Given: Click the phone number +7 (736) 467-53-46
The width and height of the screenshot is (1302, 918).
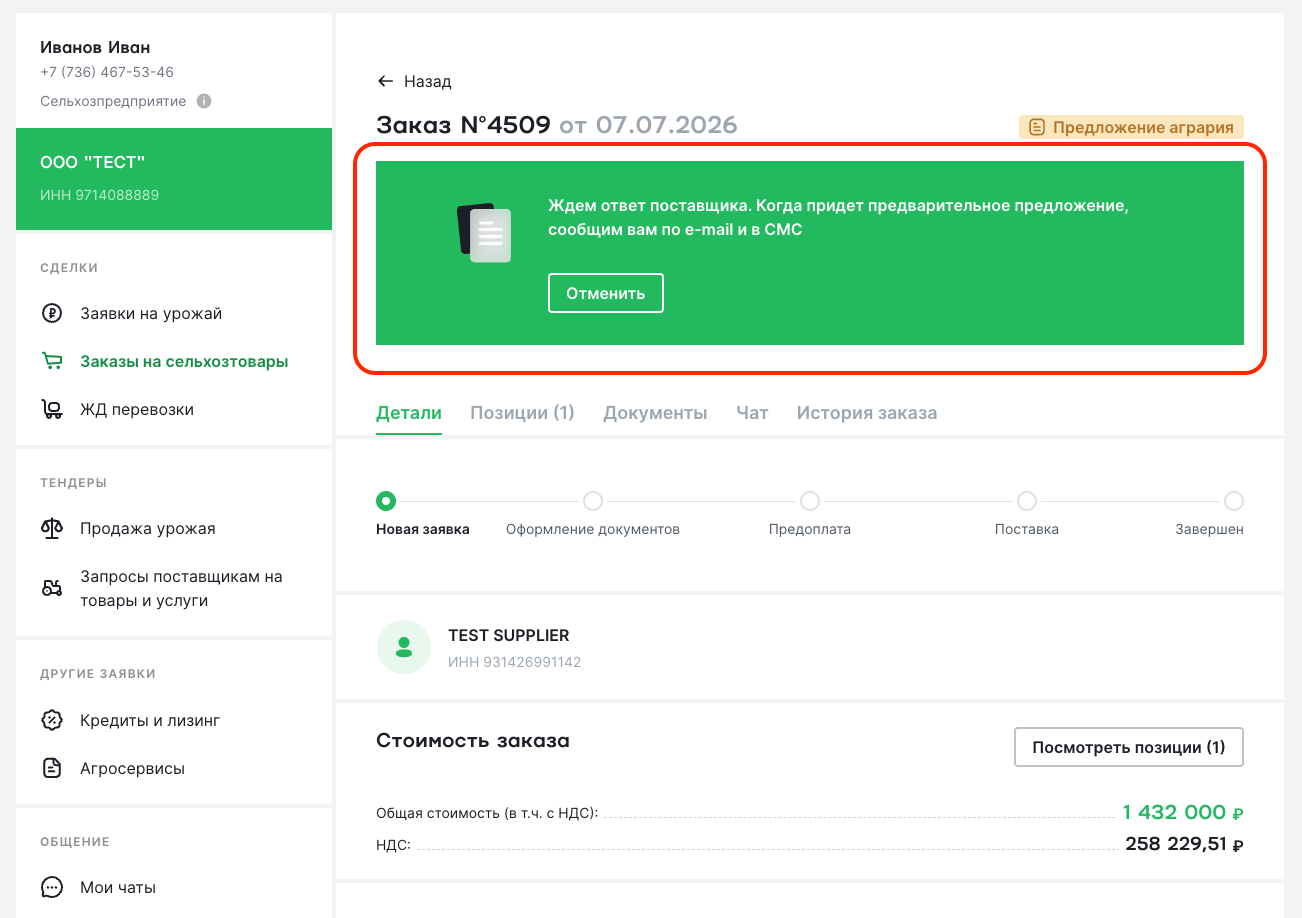Looking at the screenshot, I should point(107,72).
